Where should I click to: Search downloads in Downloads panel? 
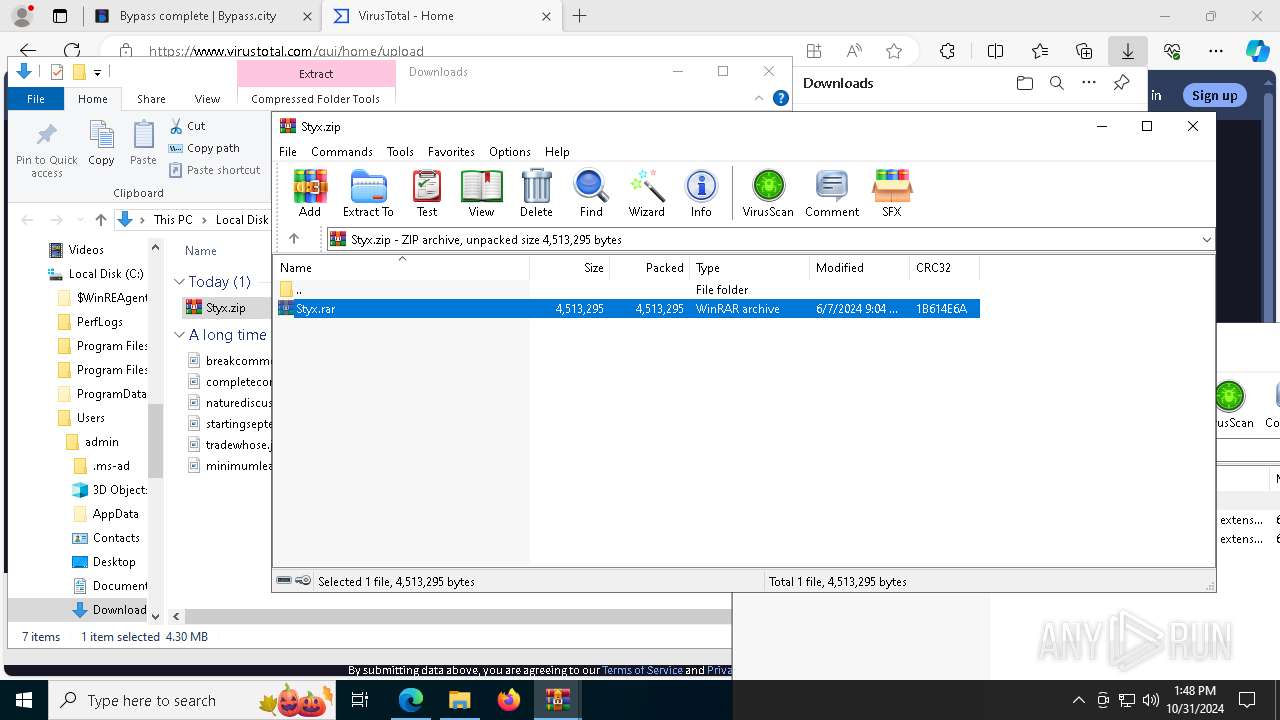coord(1056,83)
